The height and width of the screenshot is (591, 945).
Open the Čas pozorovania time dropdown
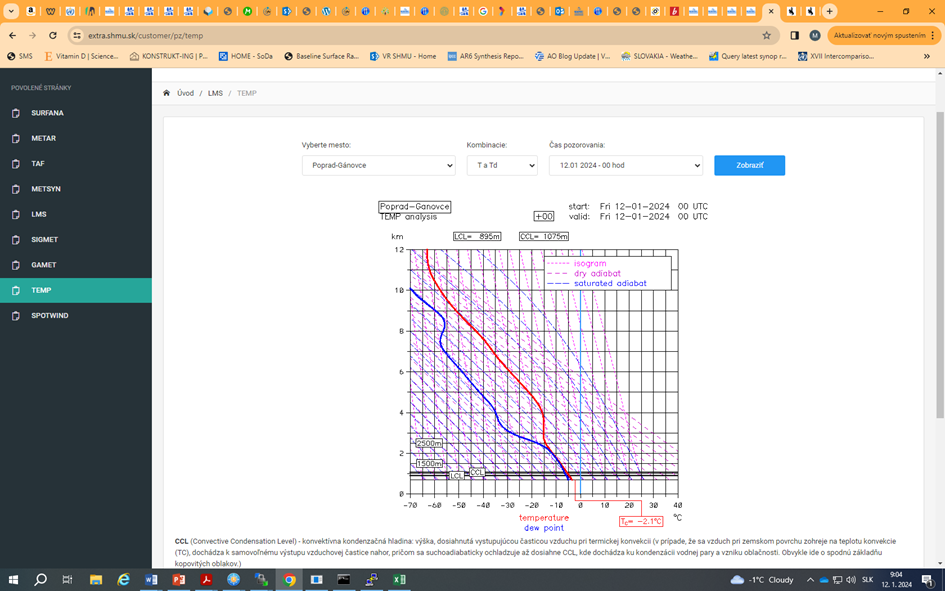click(x=625, y=164)
